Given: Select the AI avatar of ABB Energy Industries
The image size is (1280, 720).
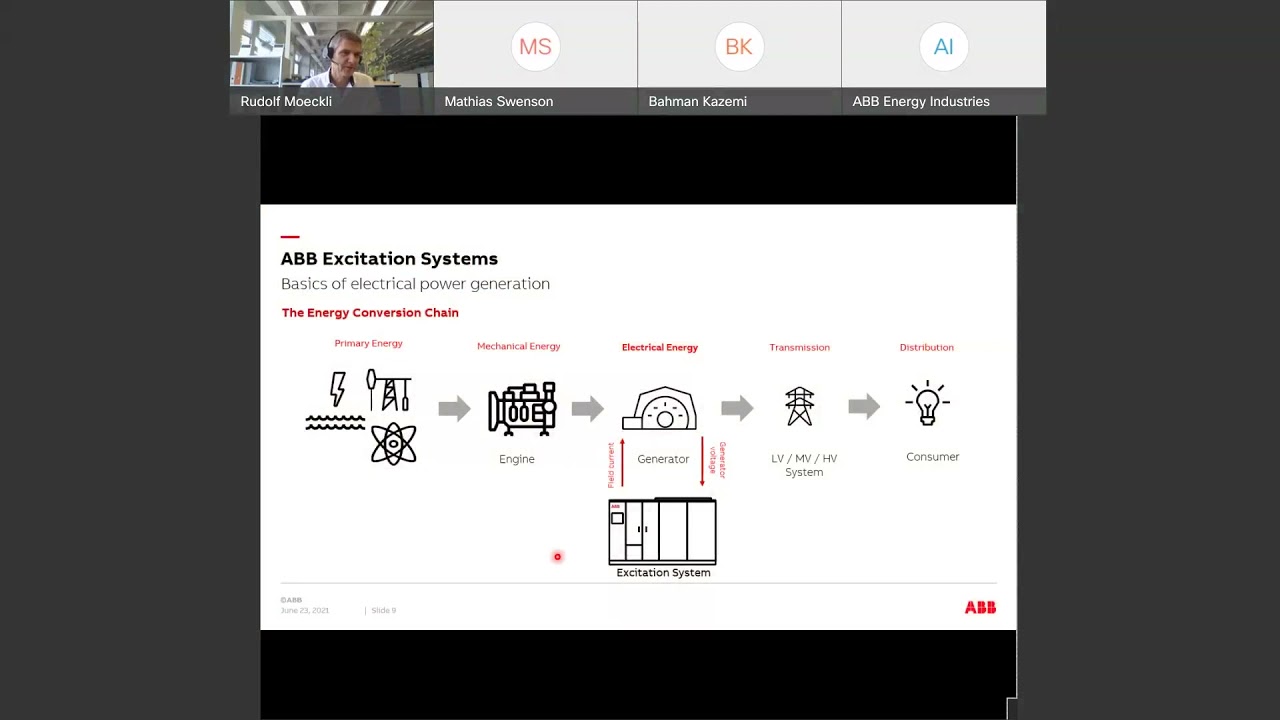Looking at the screenshot, I should coord(943,47).
